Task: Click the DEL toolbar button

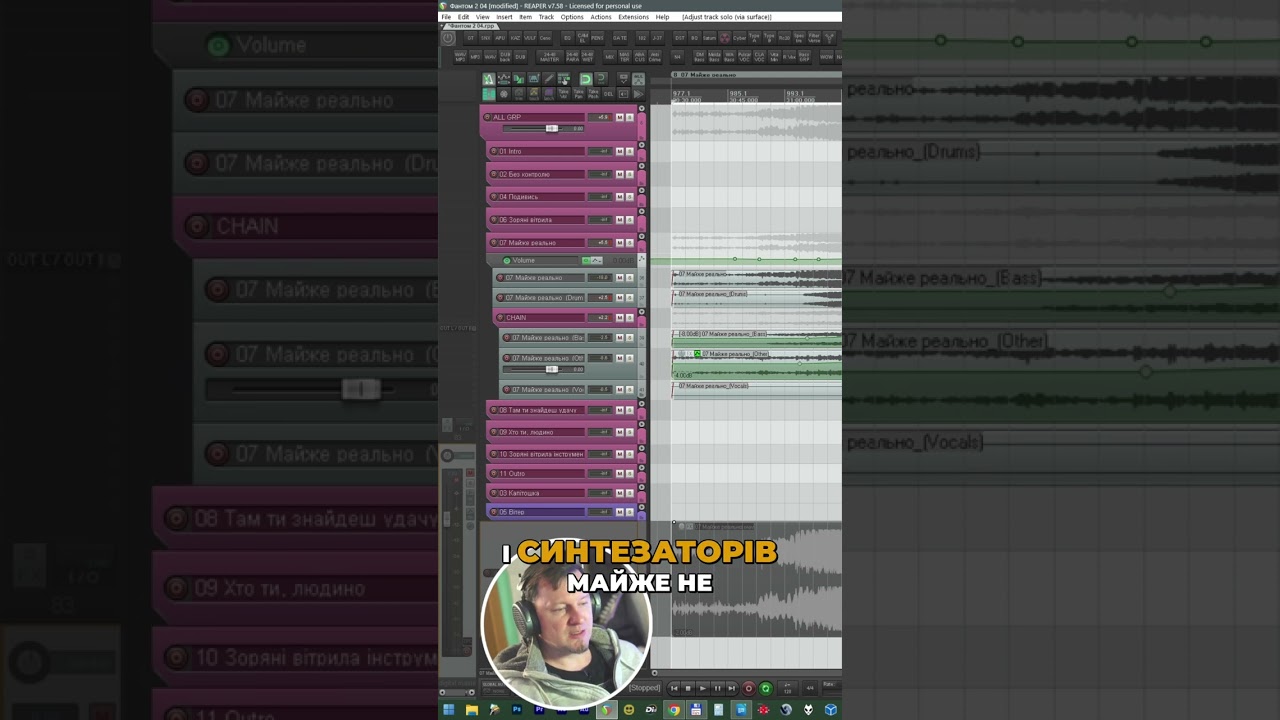Action: pos(608,94)
